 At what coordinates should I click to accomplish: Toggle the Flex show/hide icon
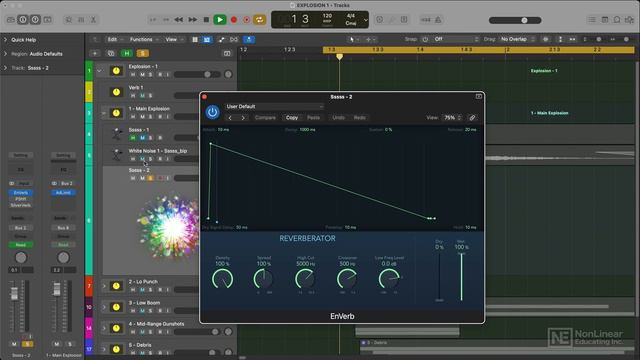[234, 40]
